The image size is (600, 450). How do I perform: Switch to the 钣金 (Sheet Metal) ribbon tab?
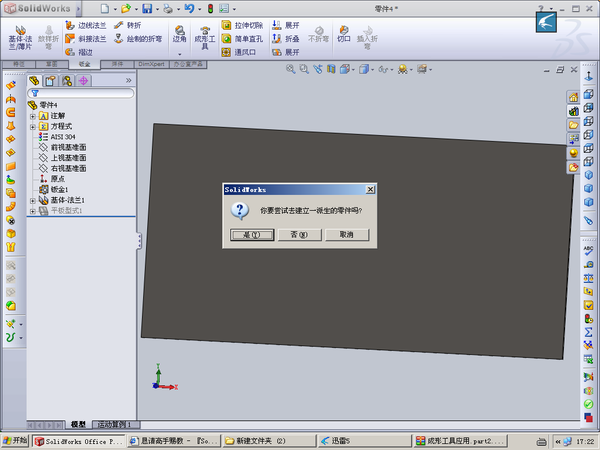pyautogui.click(x=85, y=64)
